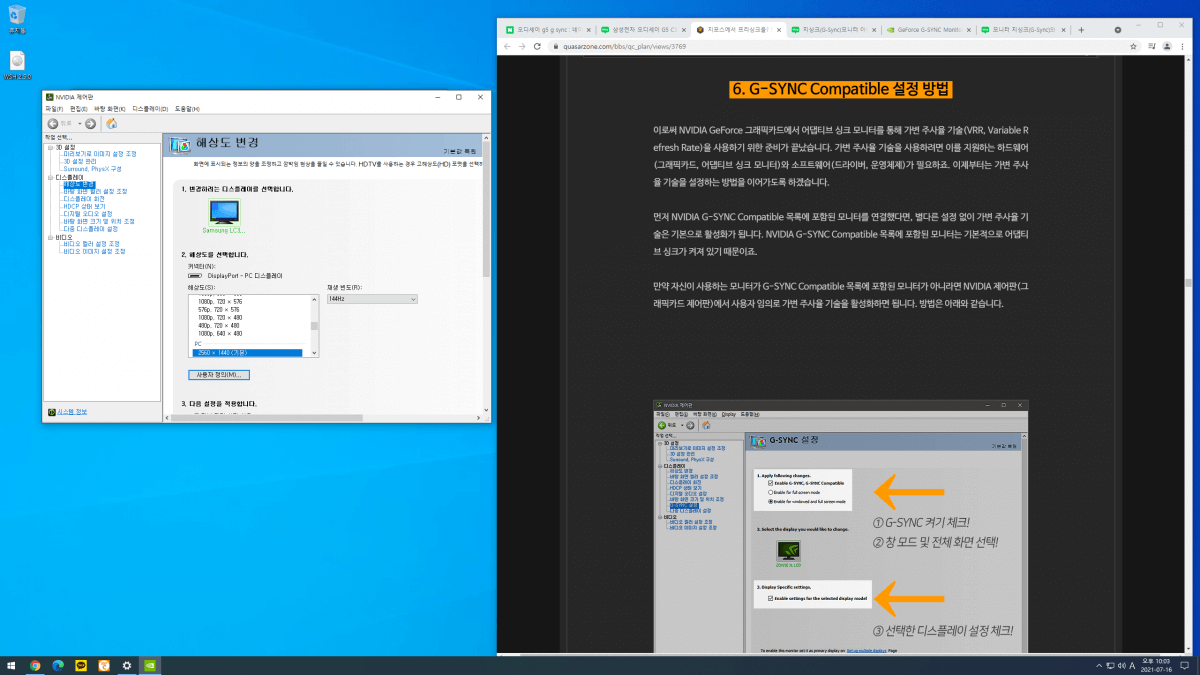This screenshot has height=675, width=1200.
Task: Click Chrome back button
Action: (507, 46)
